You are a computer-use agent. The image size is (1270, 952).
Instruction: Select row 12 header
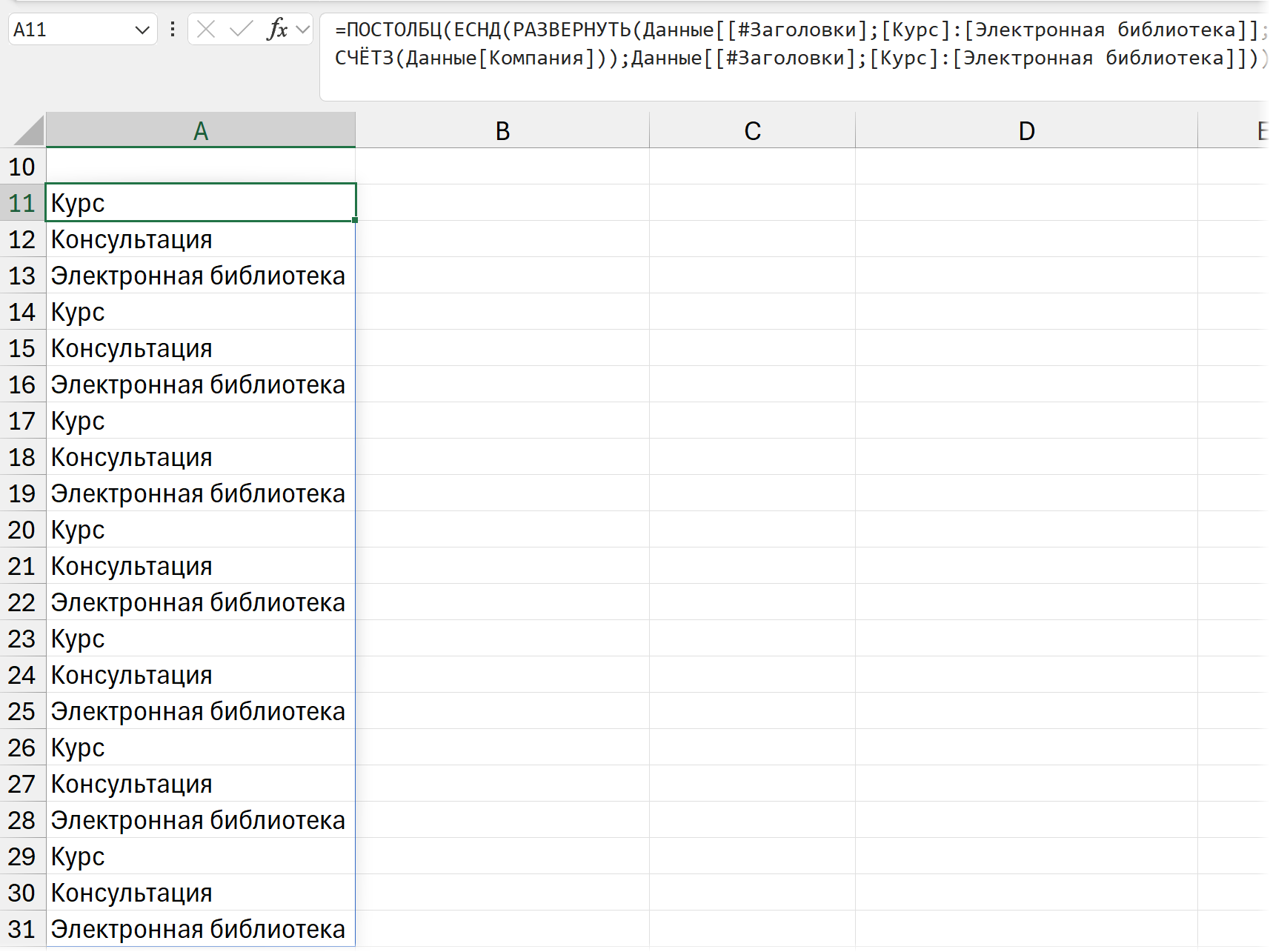pos(22,239)
